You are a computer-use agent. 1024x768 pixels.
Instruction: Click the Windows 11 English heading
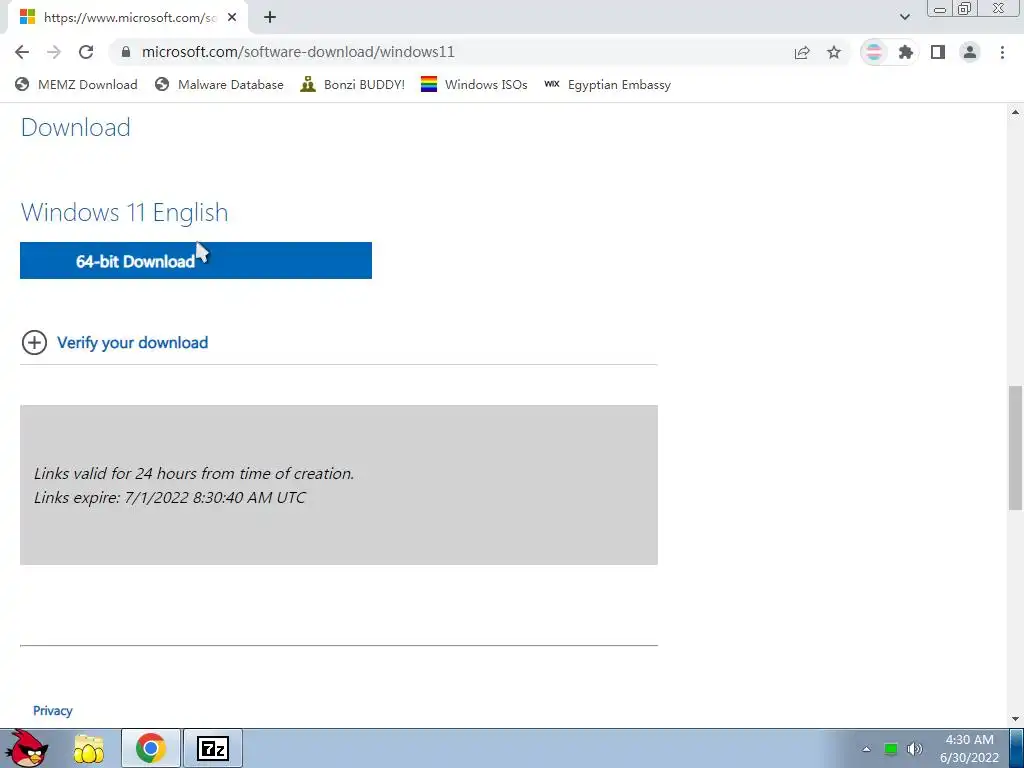124,212
